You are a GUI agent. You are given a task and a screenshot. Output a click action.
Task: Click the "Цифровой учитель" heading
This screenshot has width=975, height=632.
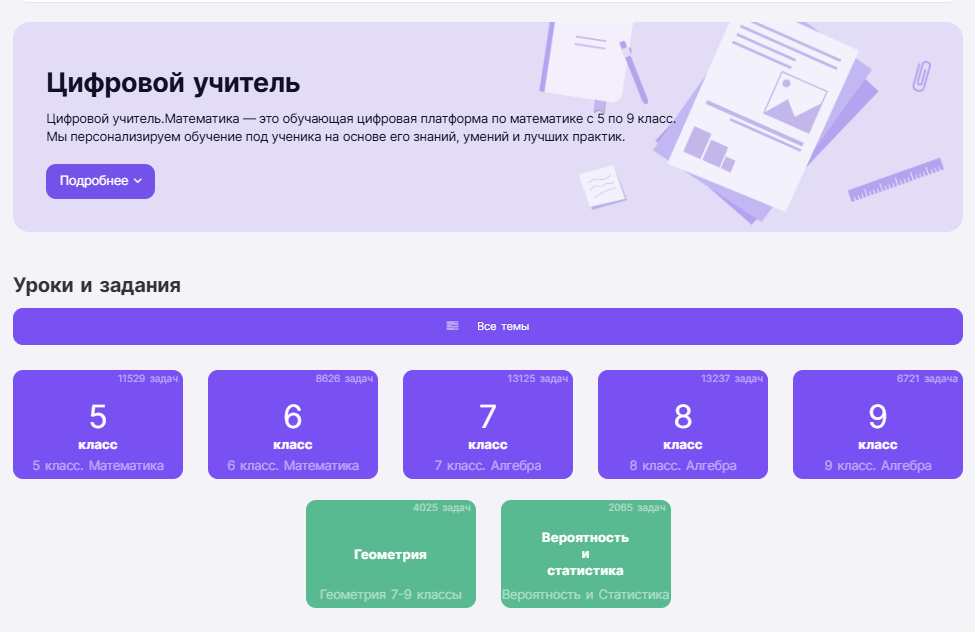[173, 83]
